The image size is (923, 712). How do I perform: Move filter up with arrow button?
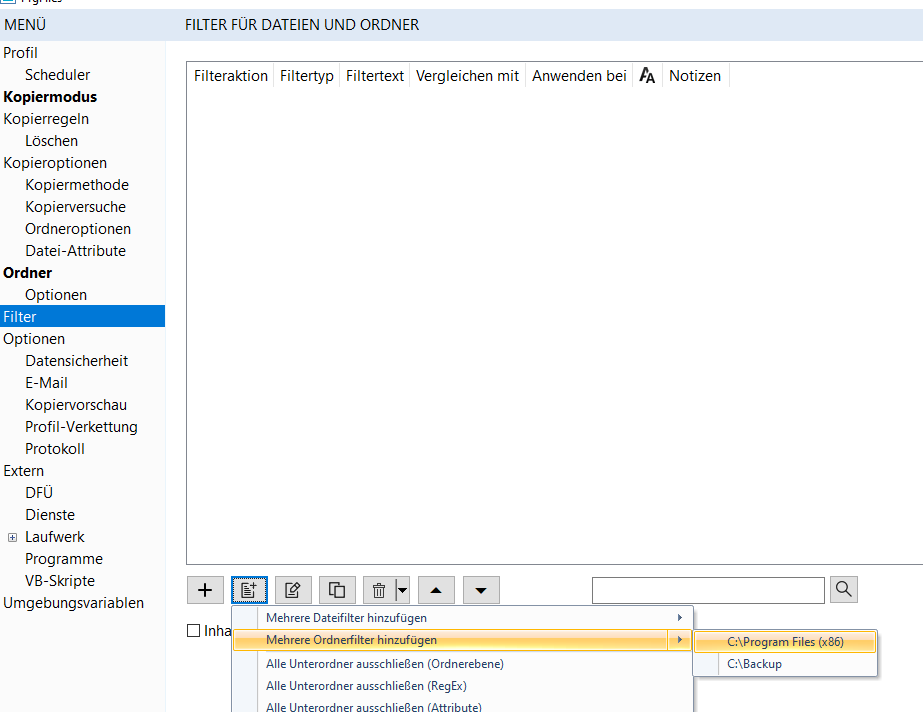pyautogui.click(x=435, y=590)
